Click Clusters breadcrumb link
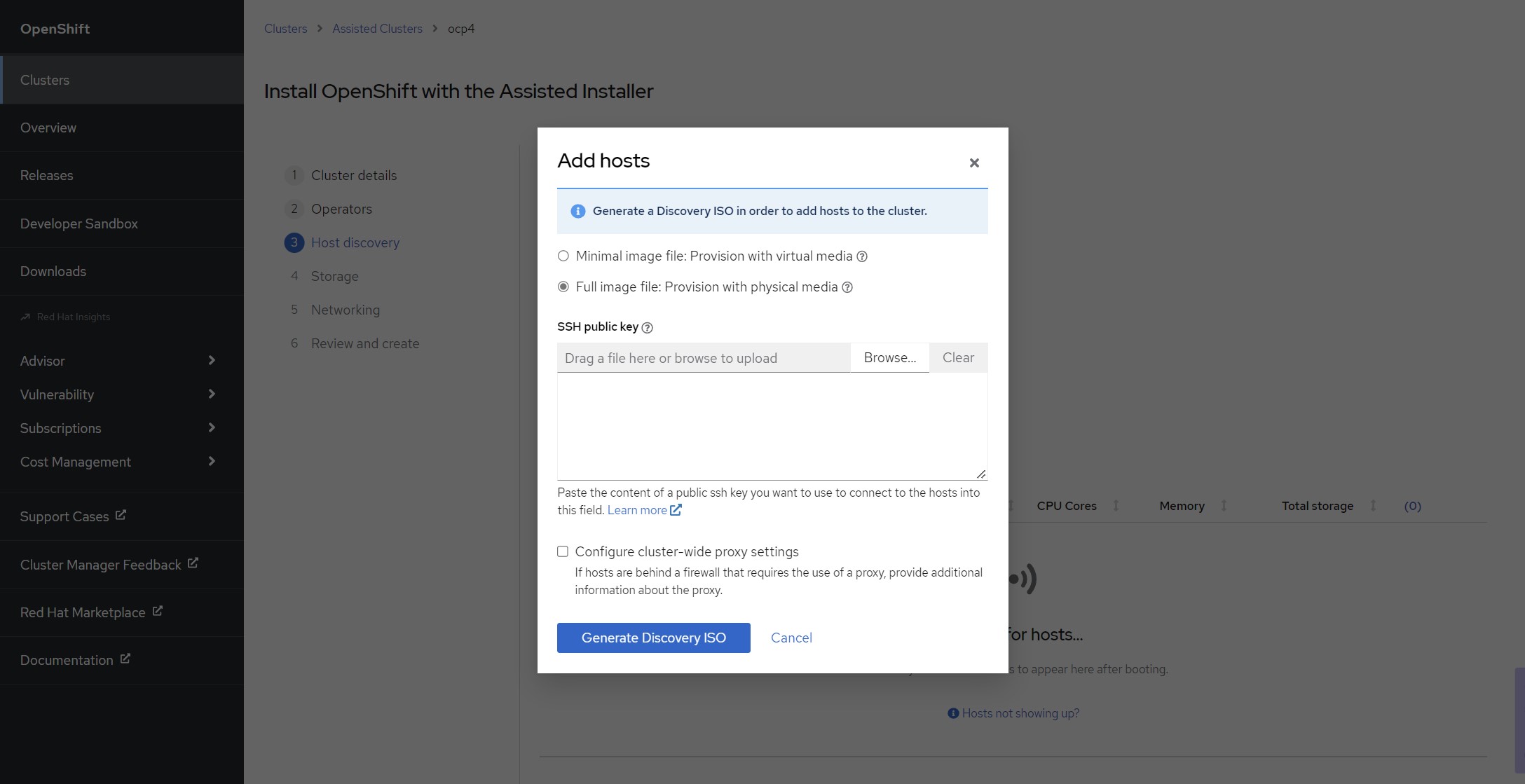Viewport: 1525px width, 784px height. [x=285, y=29]
